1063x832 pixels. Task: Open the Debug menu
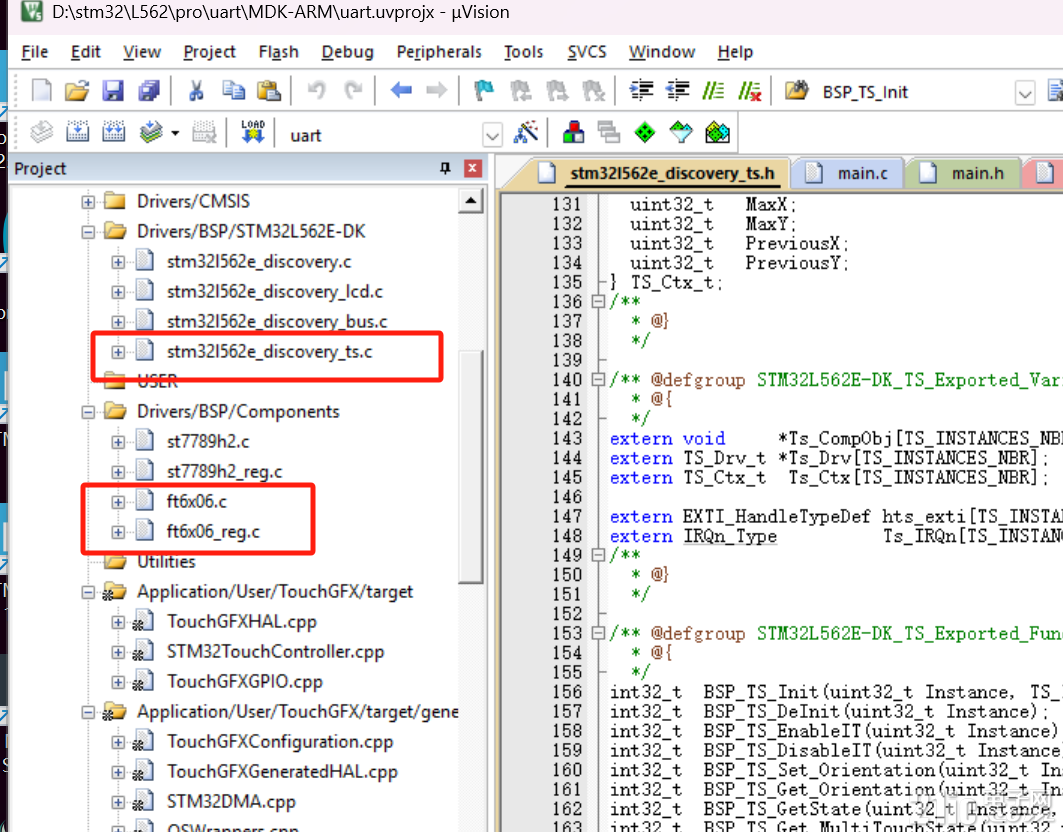[348, 52]
